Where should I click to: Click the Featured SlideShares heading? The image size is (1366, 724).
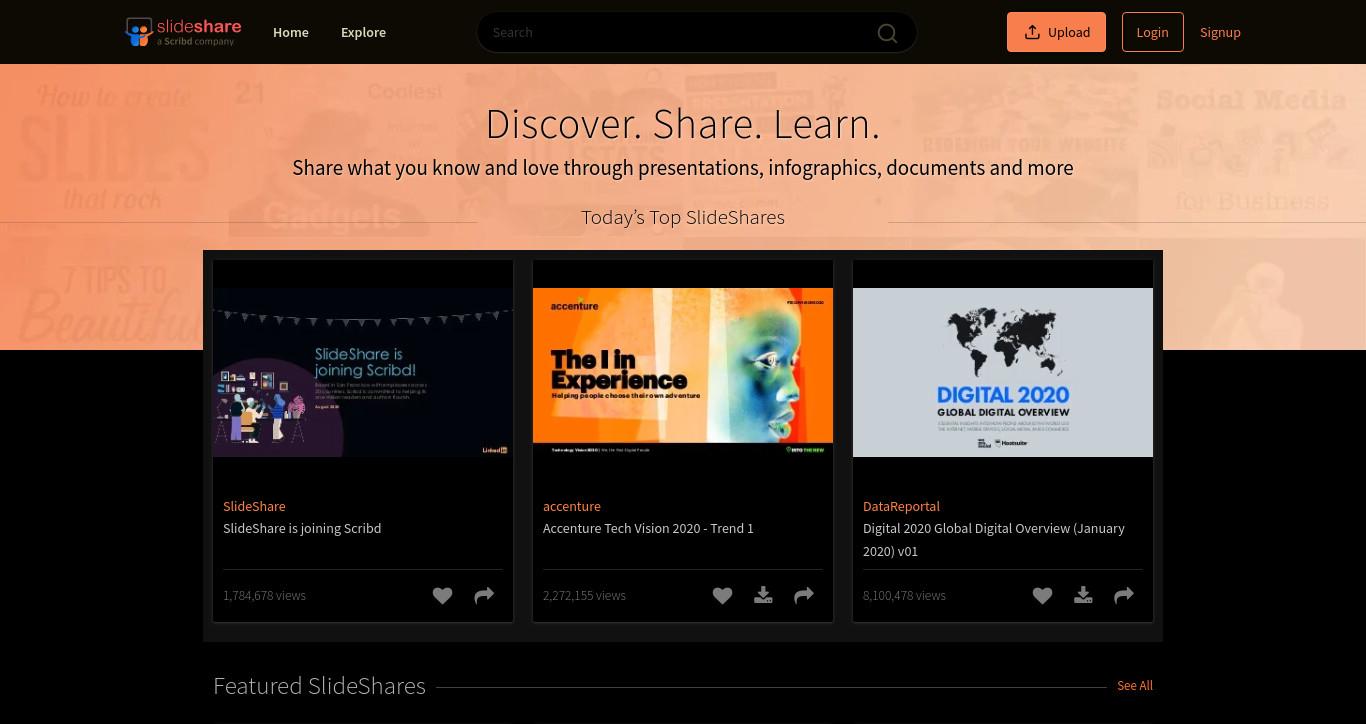point(319,686)
